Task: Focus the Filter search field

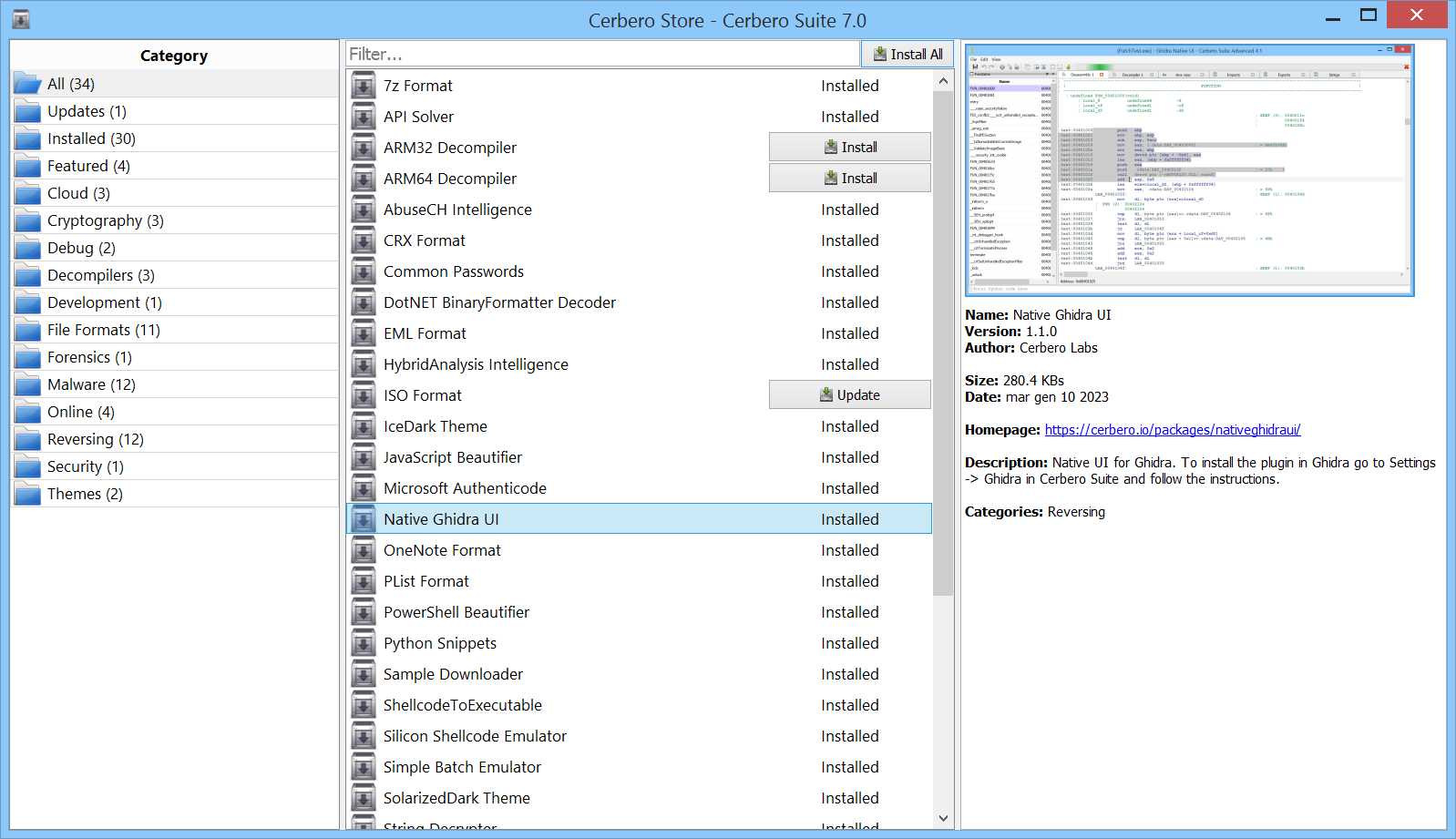Action: (602, 54)
